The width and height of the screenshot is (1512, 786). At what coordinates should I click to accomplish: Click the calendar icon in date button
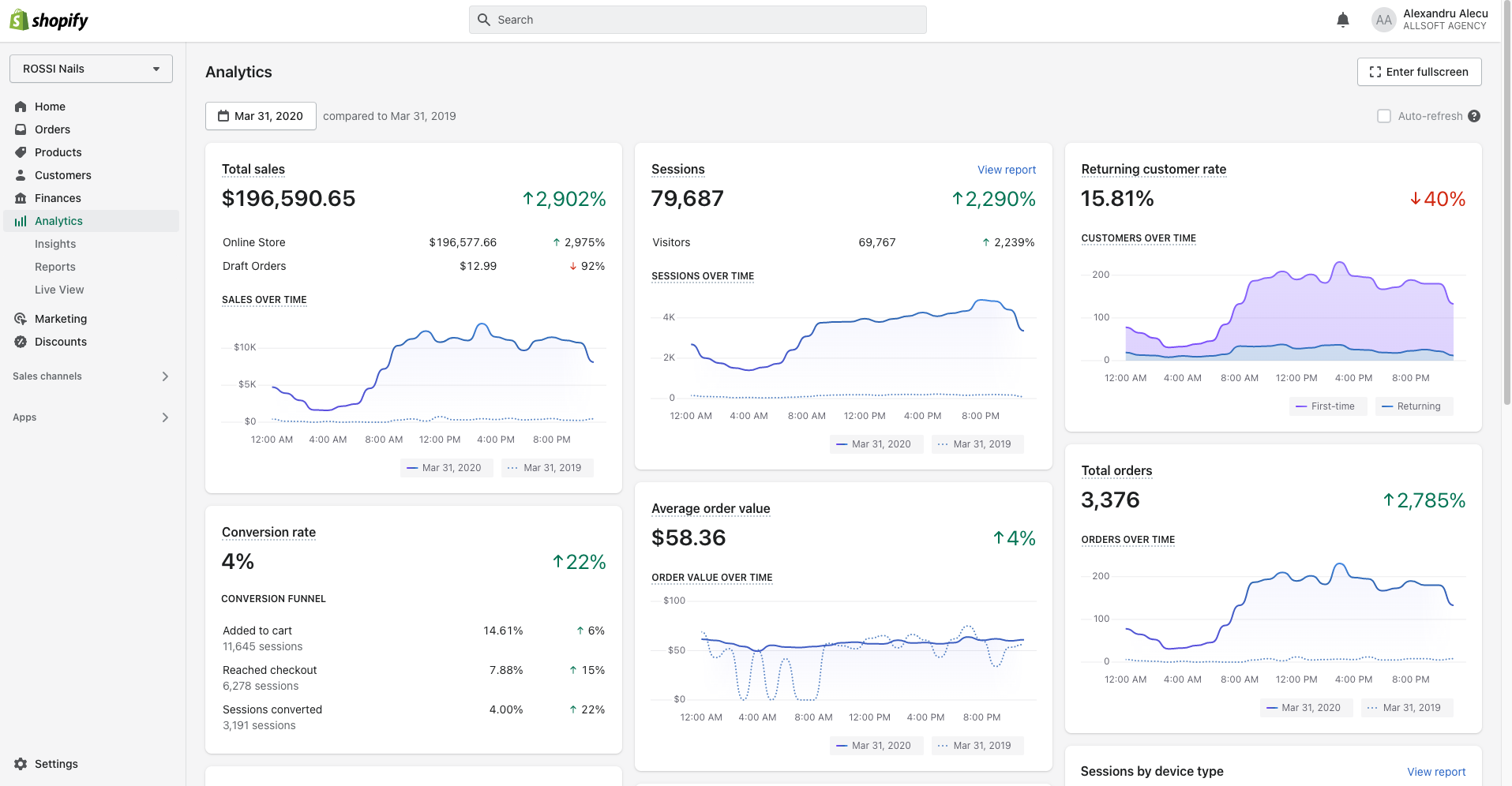[x=223, y=116]
